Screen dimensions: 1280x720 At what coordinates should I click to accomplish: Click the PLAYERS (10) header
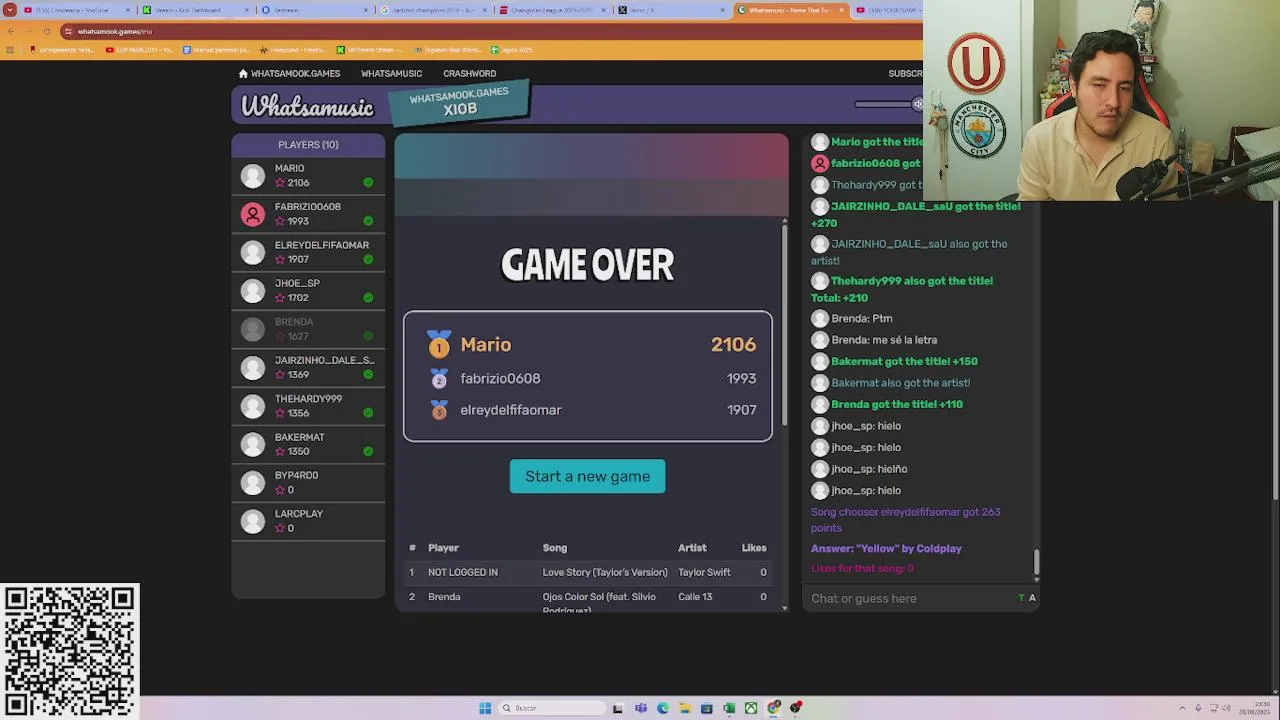(308, 145)
